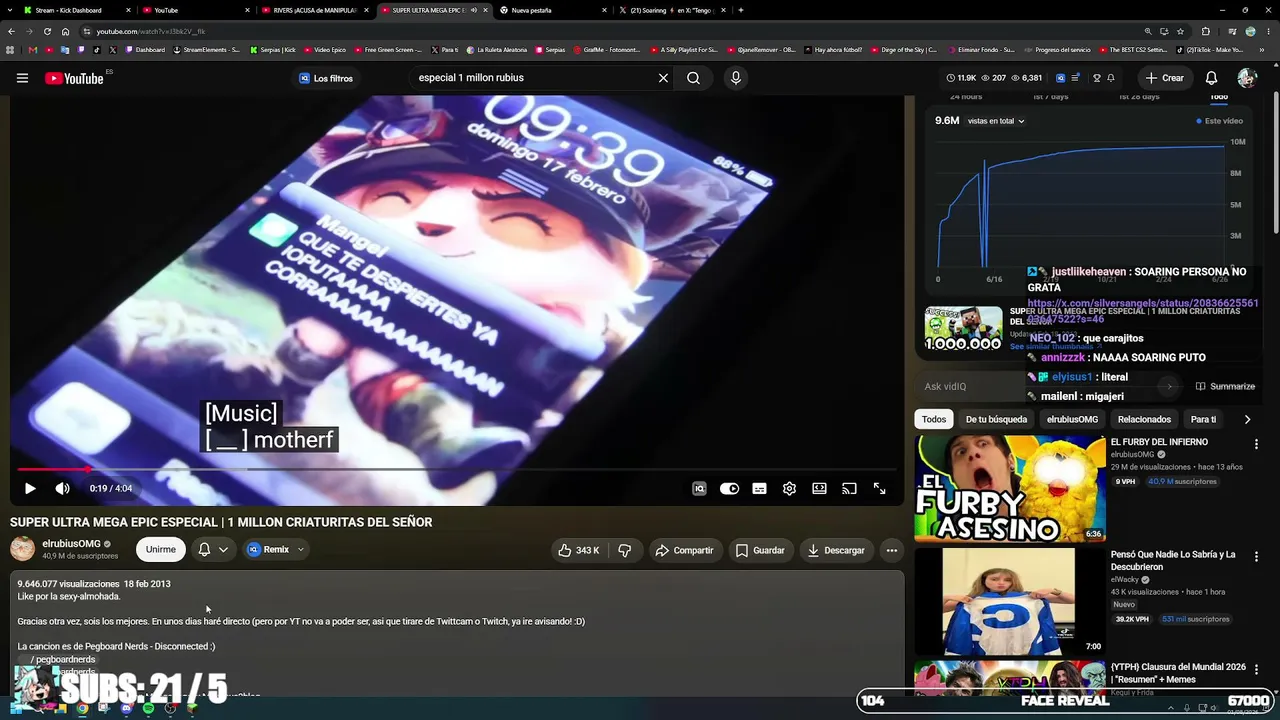The height and width of the screenshot is (720, 1280).
Task: Run search with the magnifier button
Action: pyautogui.click(x=693, y=78)
